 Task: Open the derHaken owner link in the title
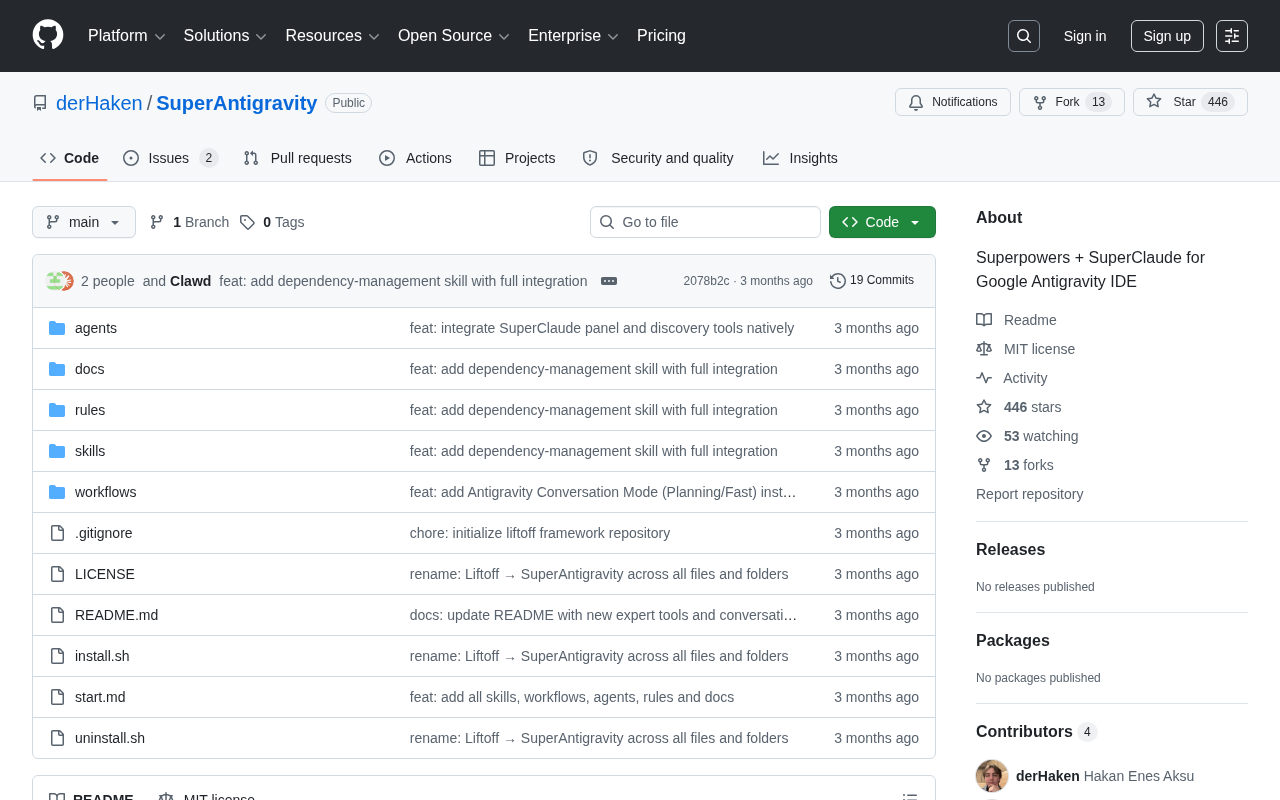click(99, 103)
